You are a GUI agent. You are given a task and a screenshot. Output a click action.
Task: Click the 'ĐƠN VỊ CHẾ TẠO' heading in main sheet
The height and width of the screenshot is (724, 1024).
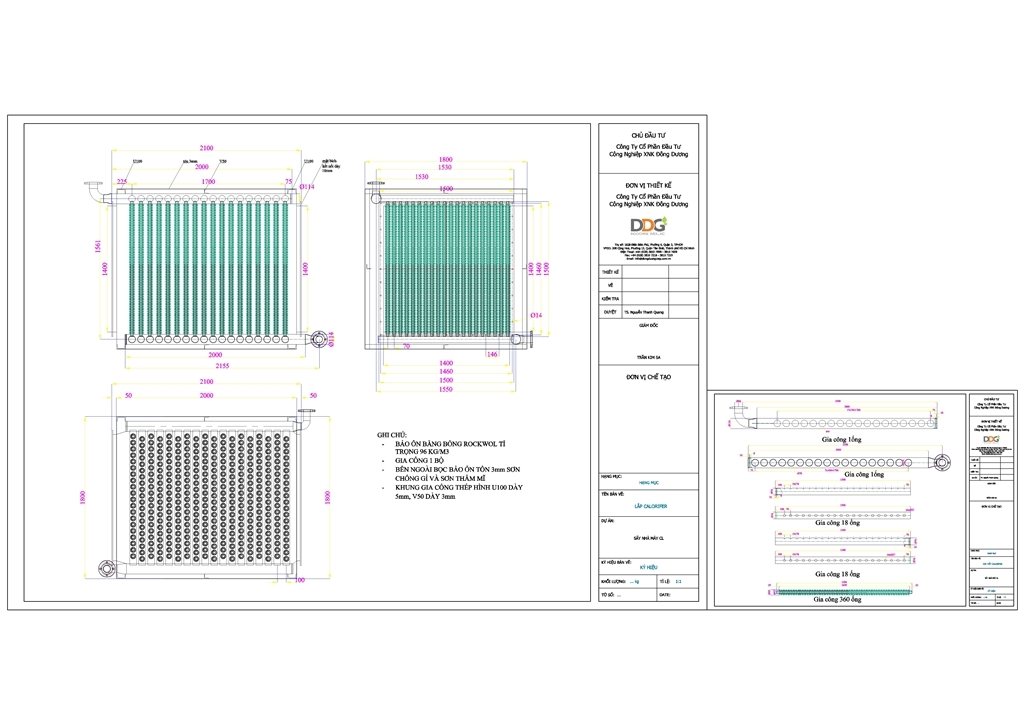[x=648, y=377]
